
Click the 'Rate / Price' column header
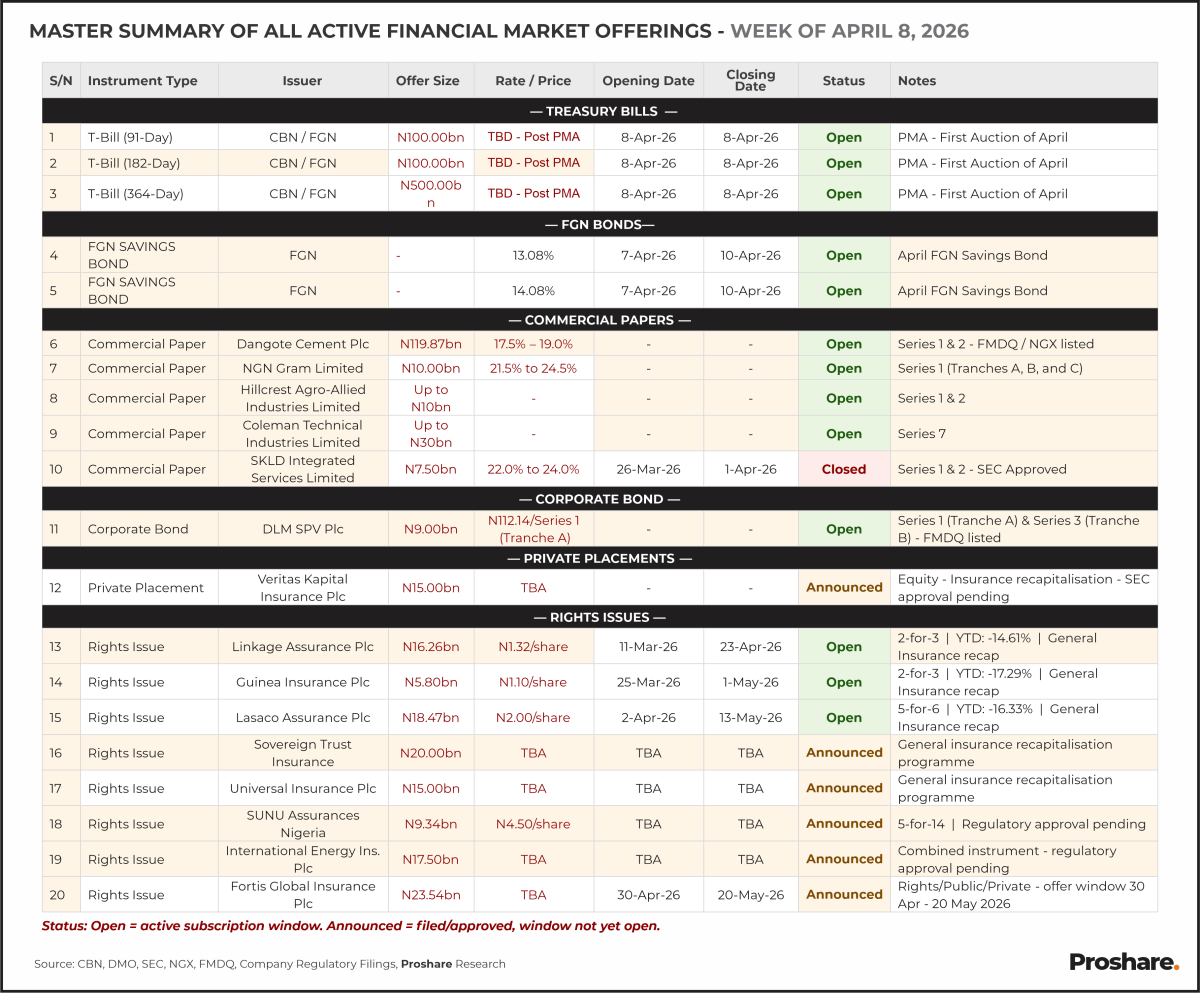coord(533,80)
